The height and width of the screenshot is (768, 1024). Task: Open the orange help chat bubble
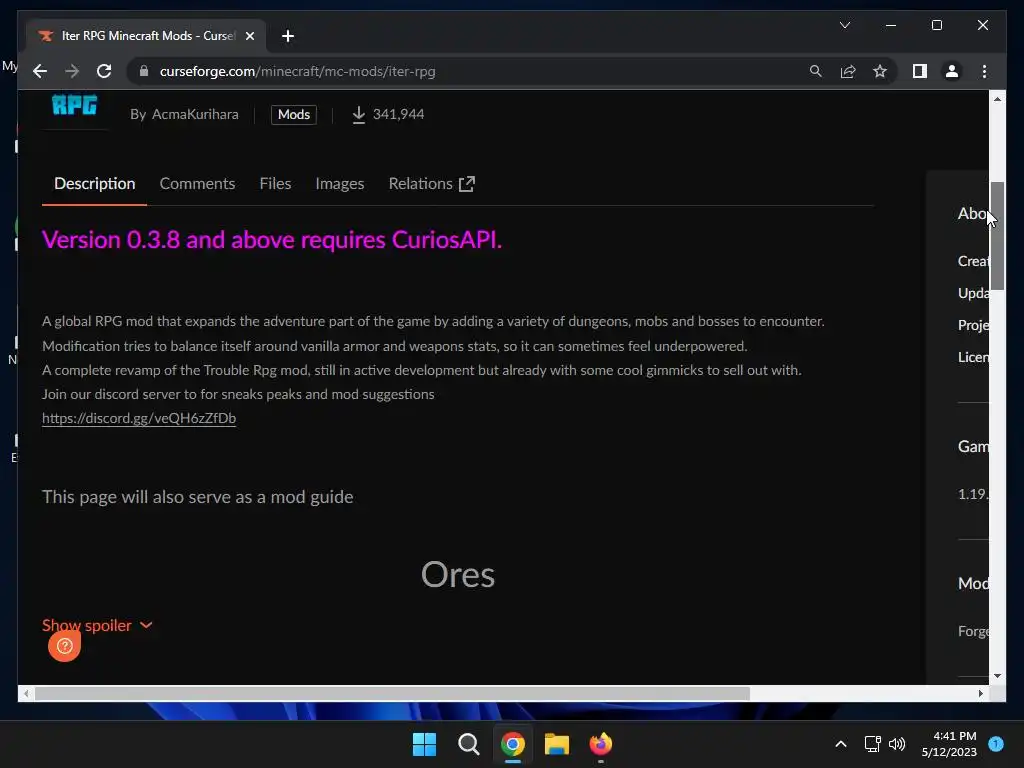(x=65, y=646)
